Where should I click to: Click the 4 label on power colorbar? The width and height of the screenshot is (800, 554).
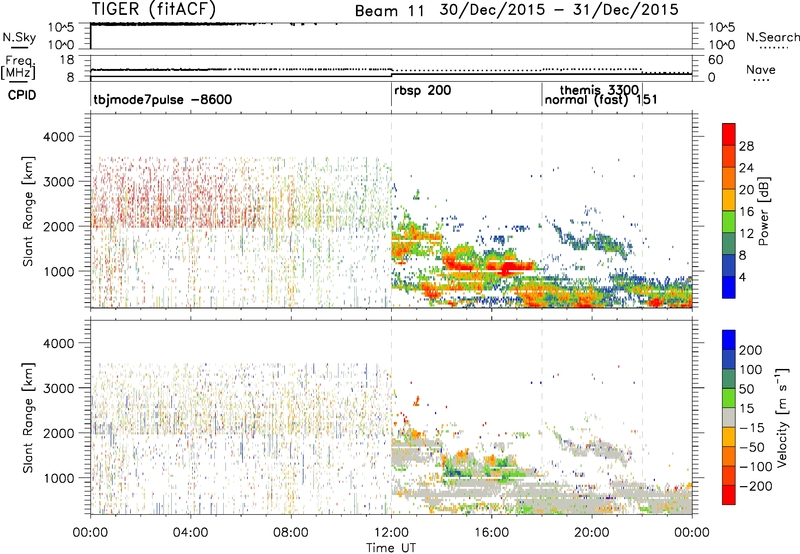743,278
